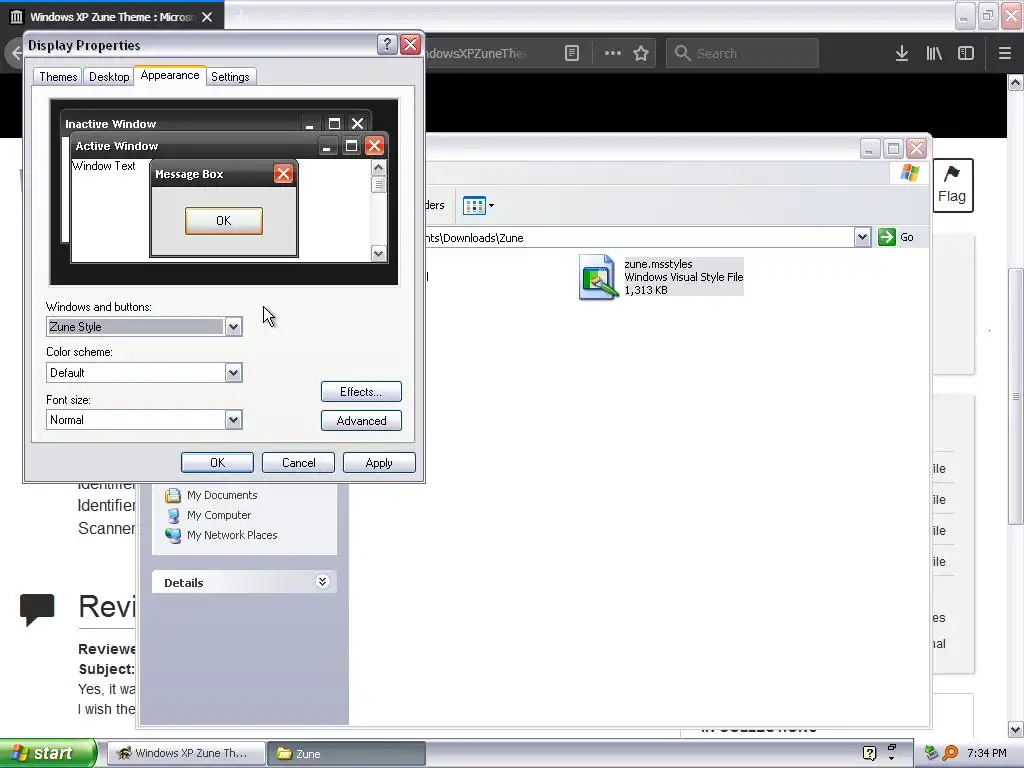Click the Firefox Search field
The image size is (1024, 768).
(x=742, y=54)
